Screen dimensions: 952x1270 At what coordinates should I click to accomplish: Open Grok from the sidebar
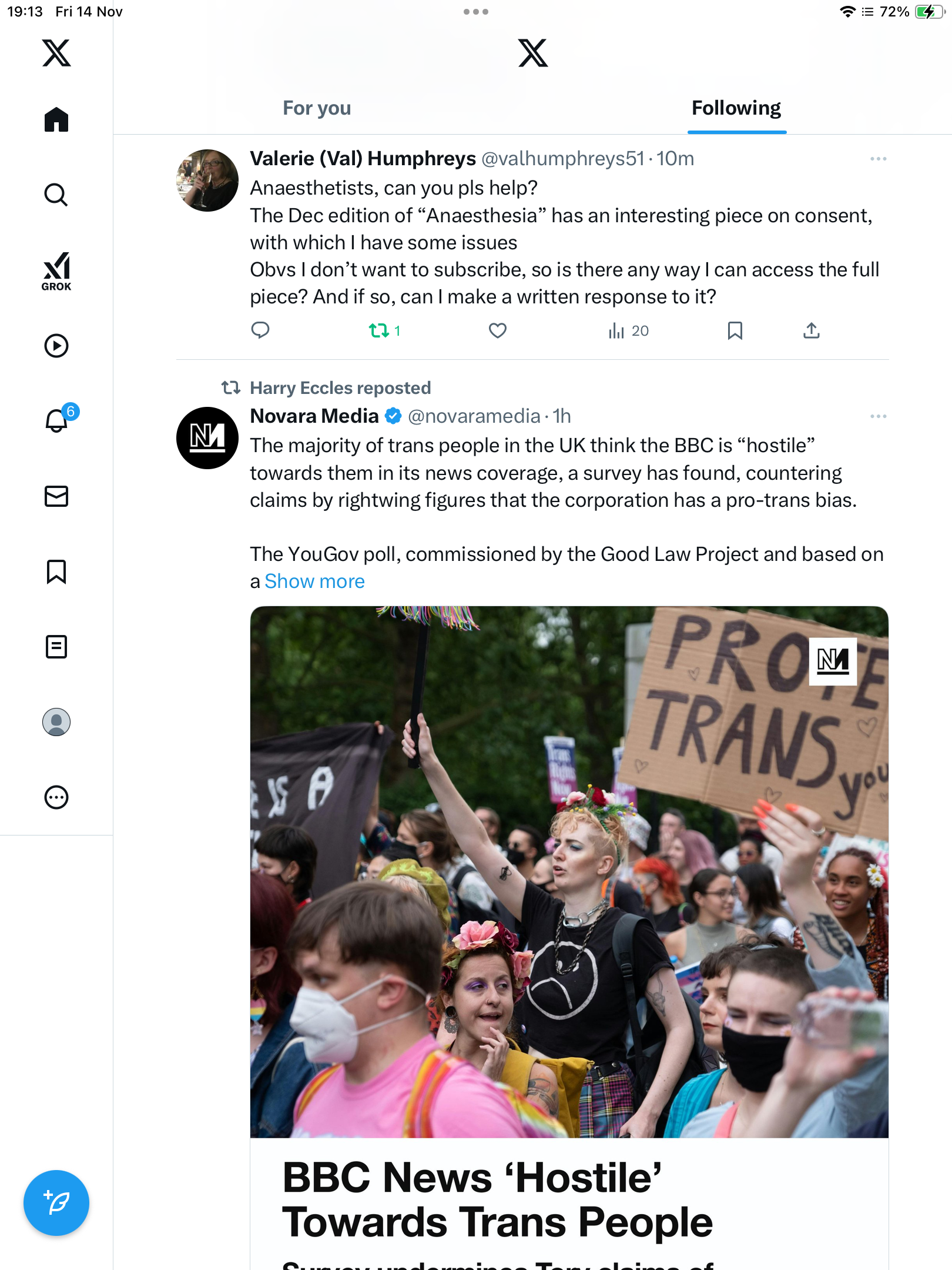(56, 271)
